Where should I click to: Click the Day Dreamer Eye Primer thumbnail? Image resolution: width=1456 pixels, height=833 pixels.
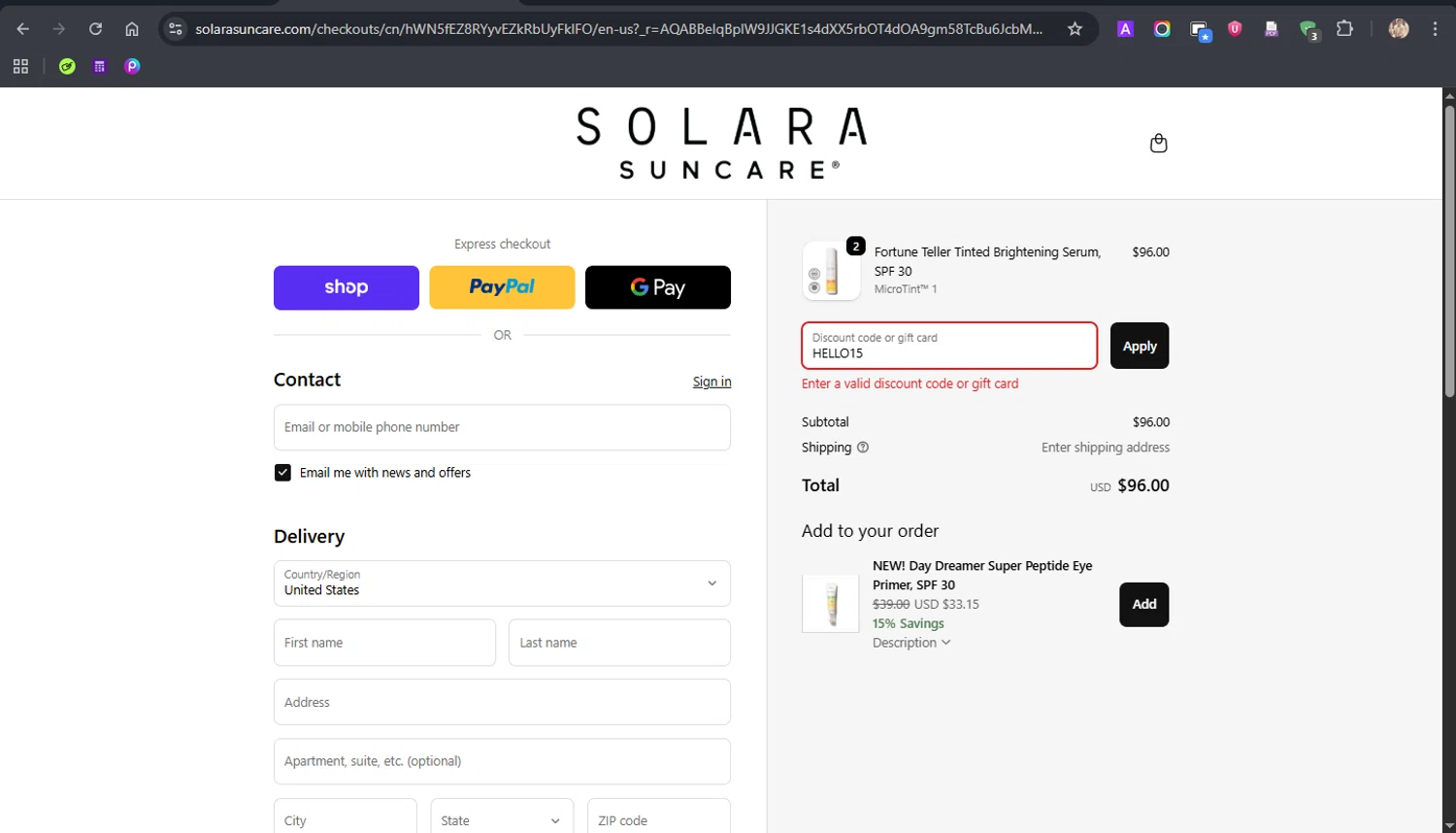(831, 604)
